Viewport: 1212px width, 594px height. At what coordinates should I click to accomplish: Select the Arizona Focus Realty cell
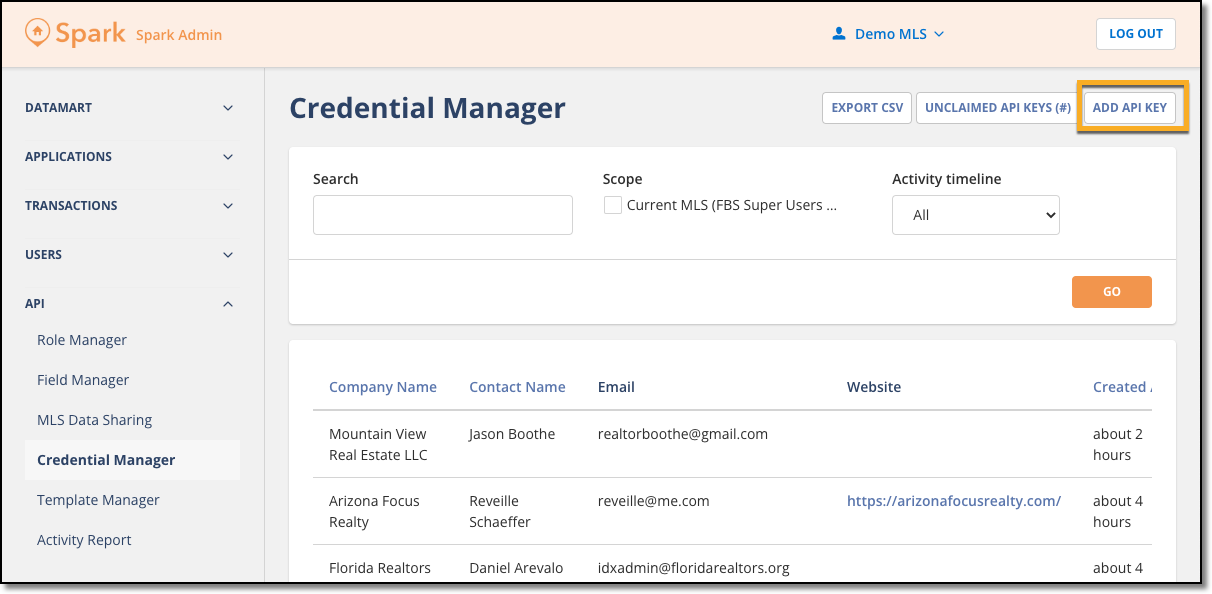[x=375, y=511]
